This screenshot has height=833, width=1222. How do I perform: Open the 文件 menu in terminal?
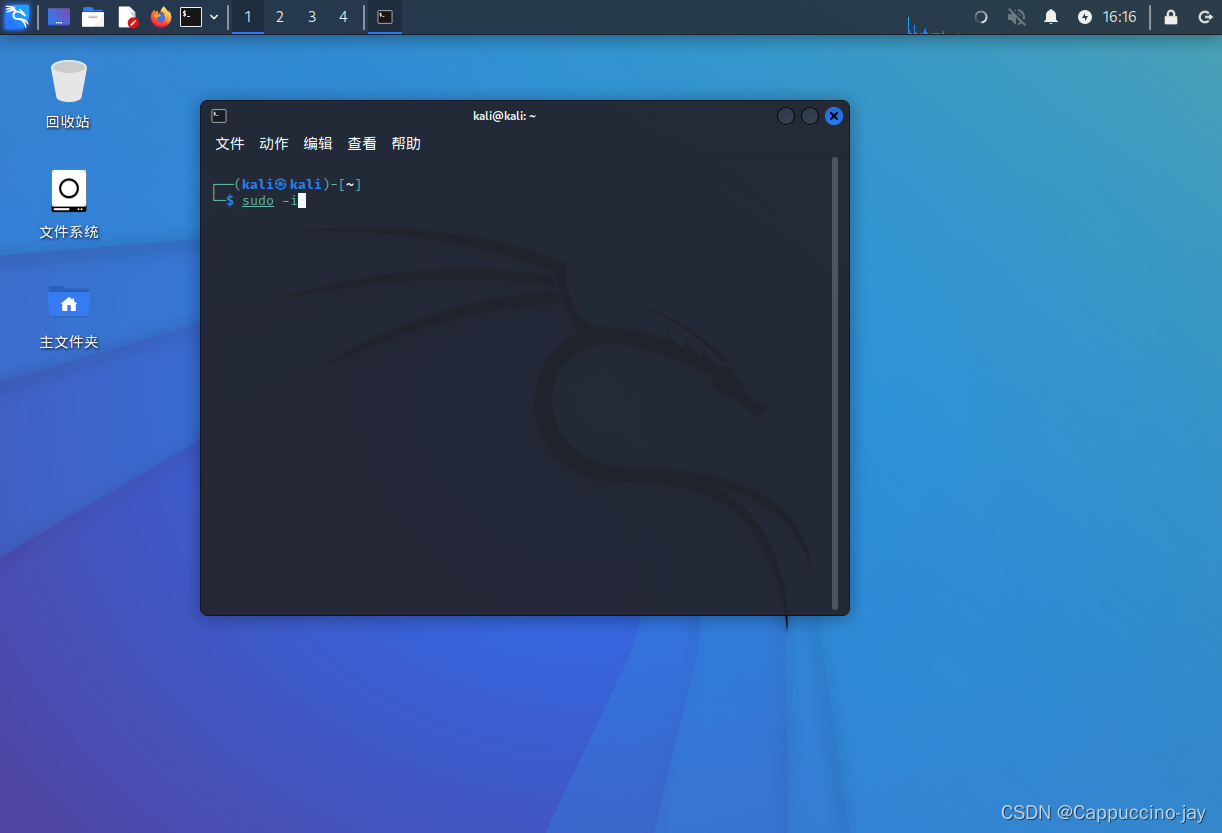point(230,144)
